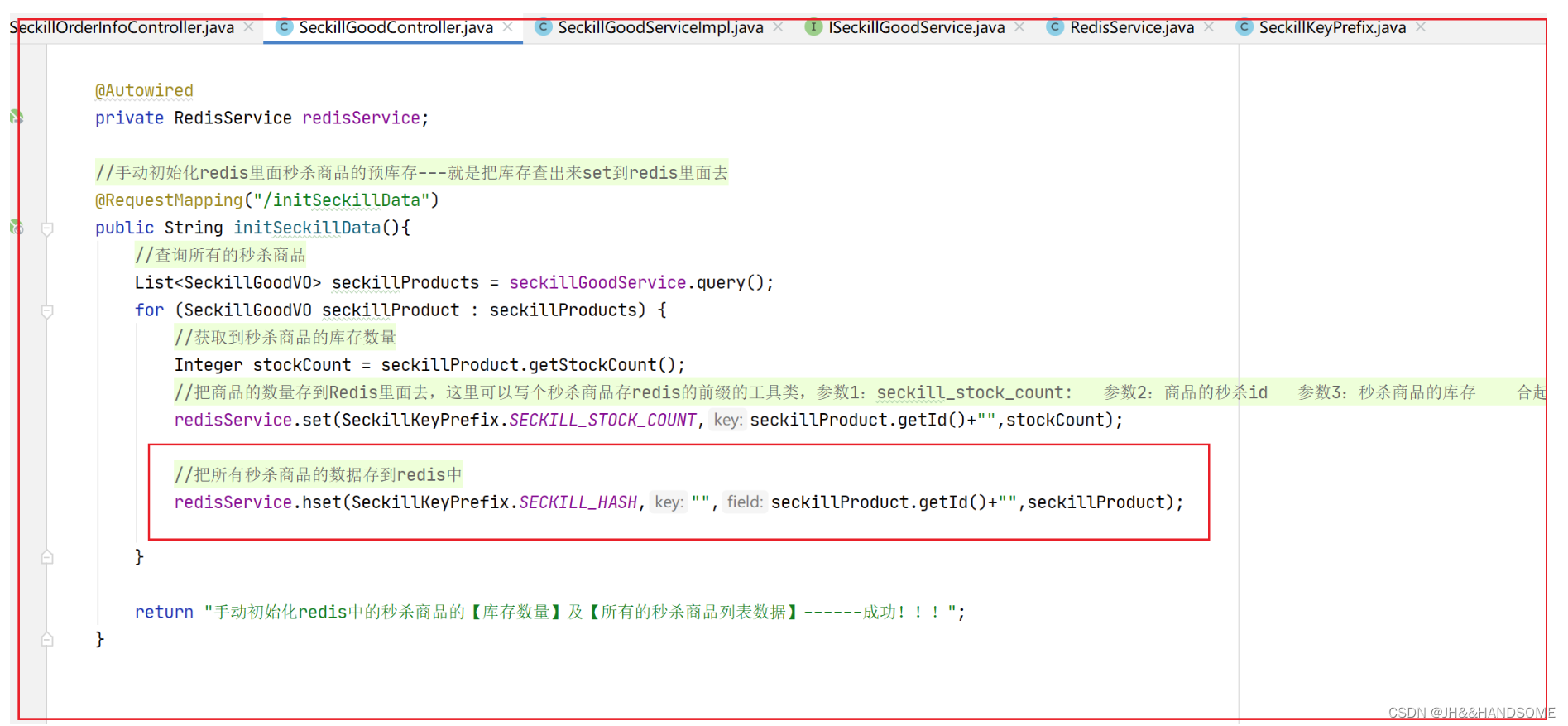Close the SeckillGoodServiceImpl.java tab
The height and width of the screenshot is (726, 1568).
pos(778,27)
